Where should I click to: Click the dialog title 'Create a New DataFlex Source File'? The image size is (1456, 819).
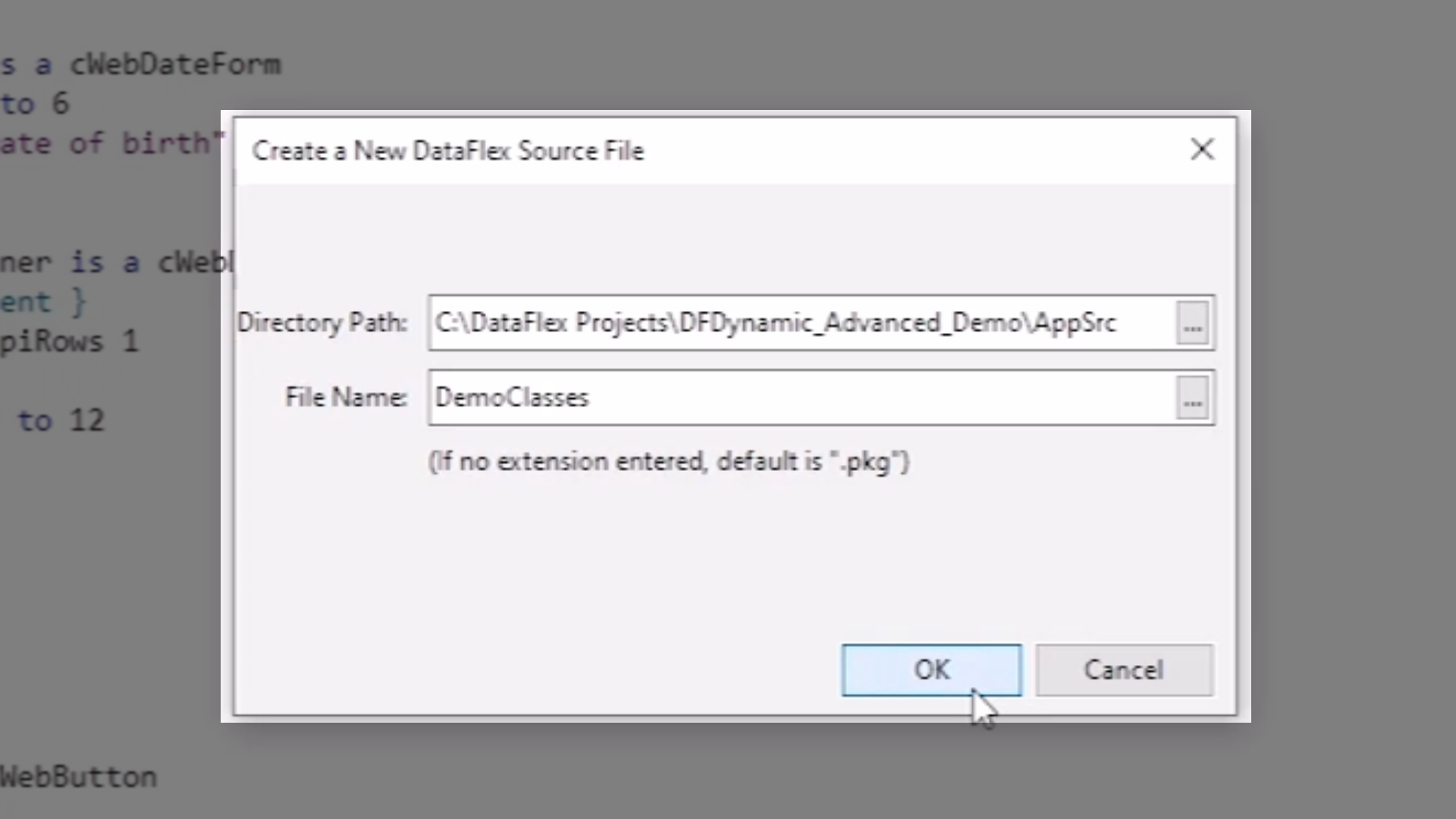tap(448, 151)
